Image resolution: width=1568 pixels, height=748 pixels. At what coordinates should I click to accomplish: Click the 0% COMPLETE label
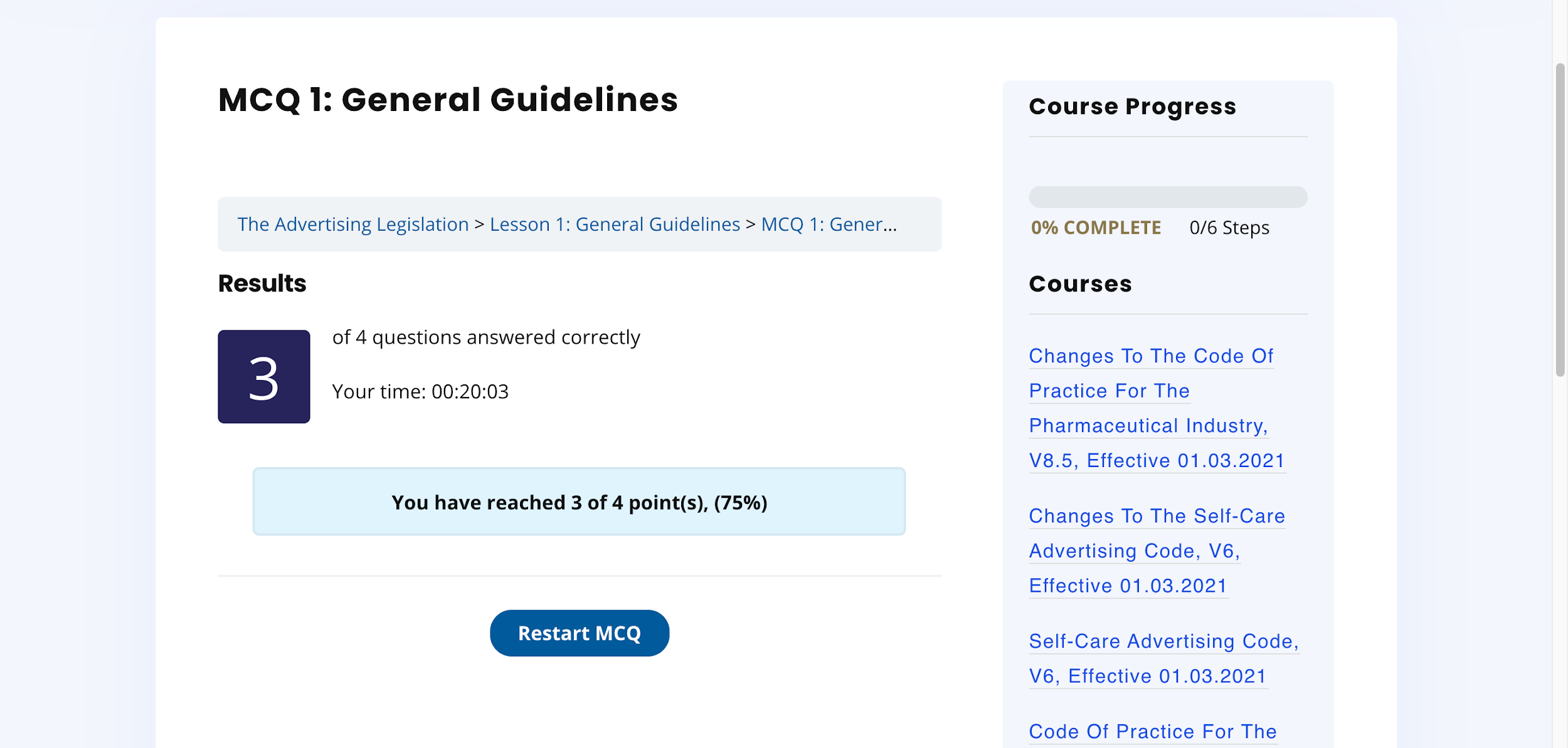pyautogui.click(x=1096, y=228)
